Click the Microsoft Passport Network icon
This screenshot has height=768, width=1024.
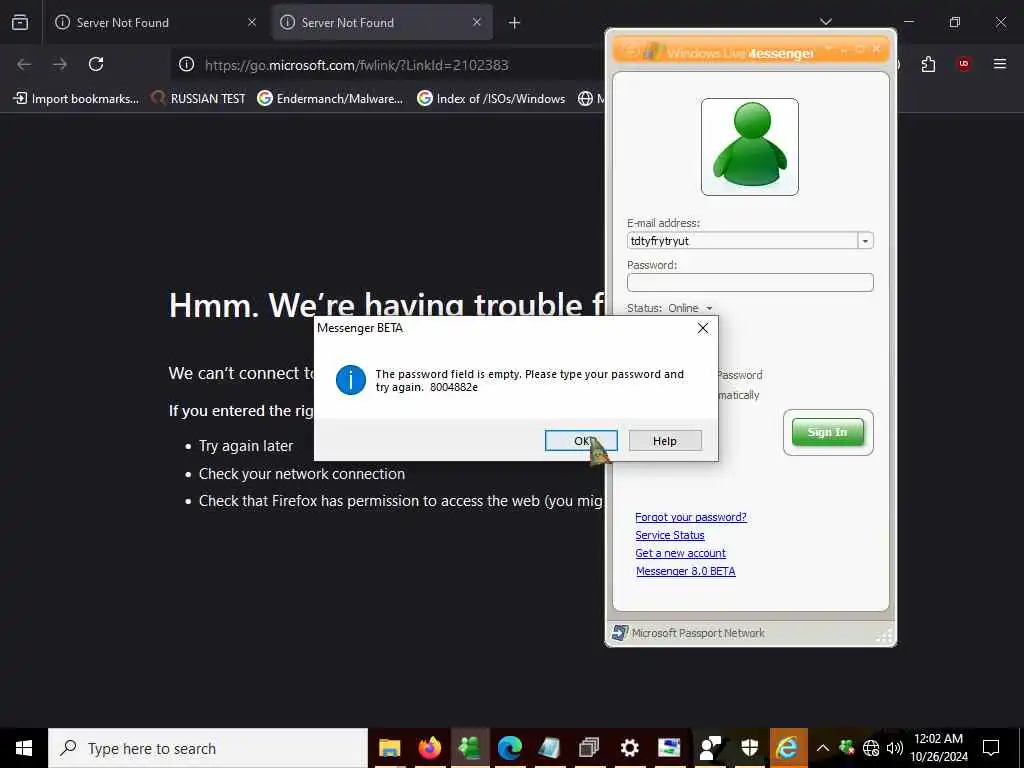coord(620,633)
